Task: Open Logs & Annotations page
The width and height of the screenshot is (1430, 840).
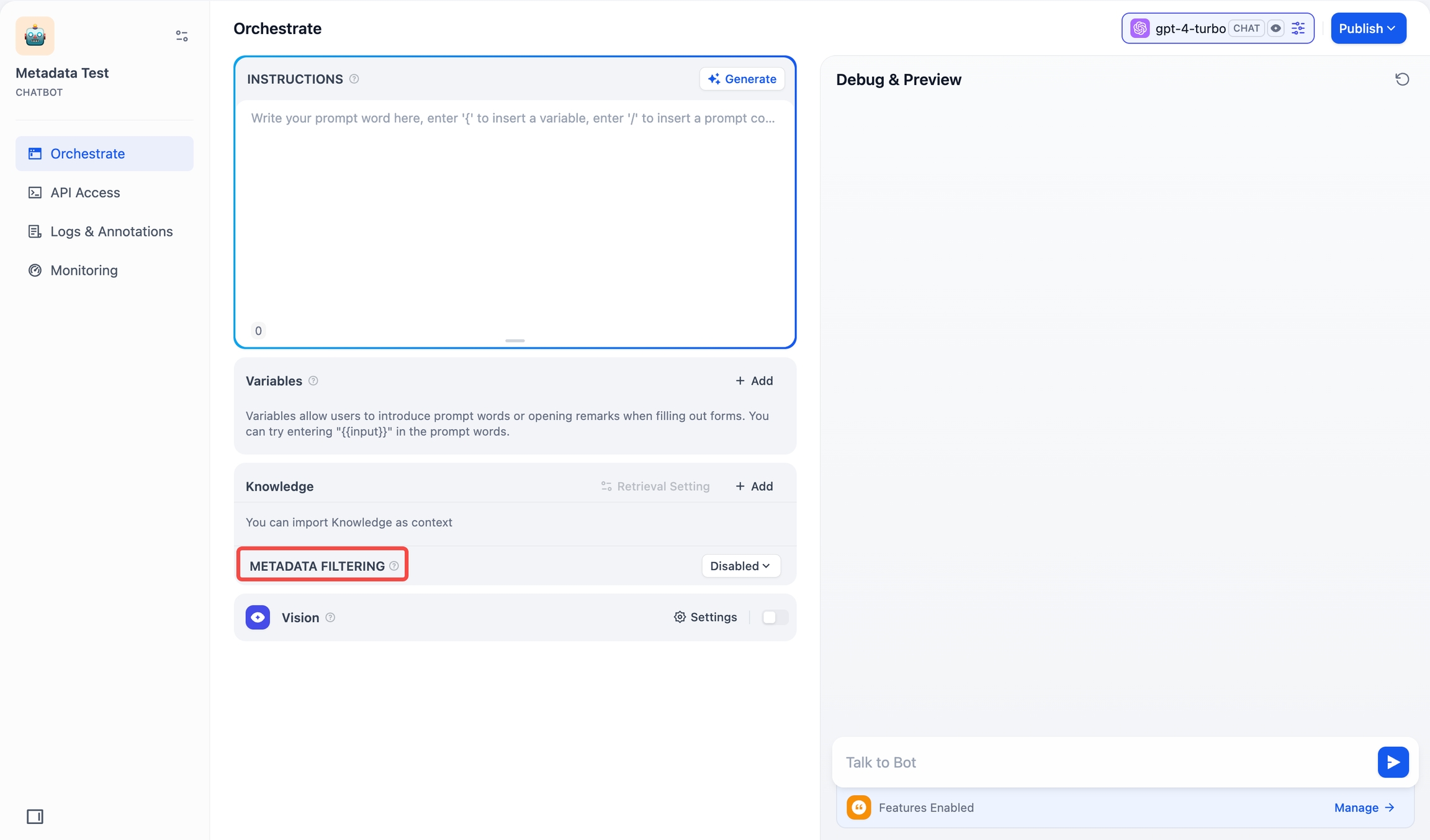Action: pos(111,231)
